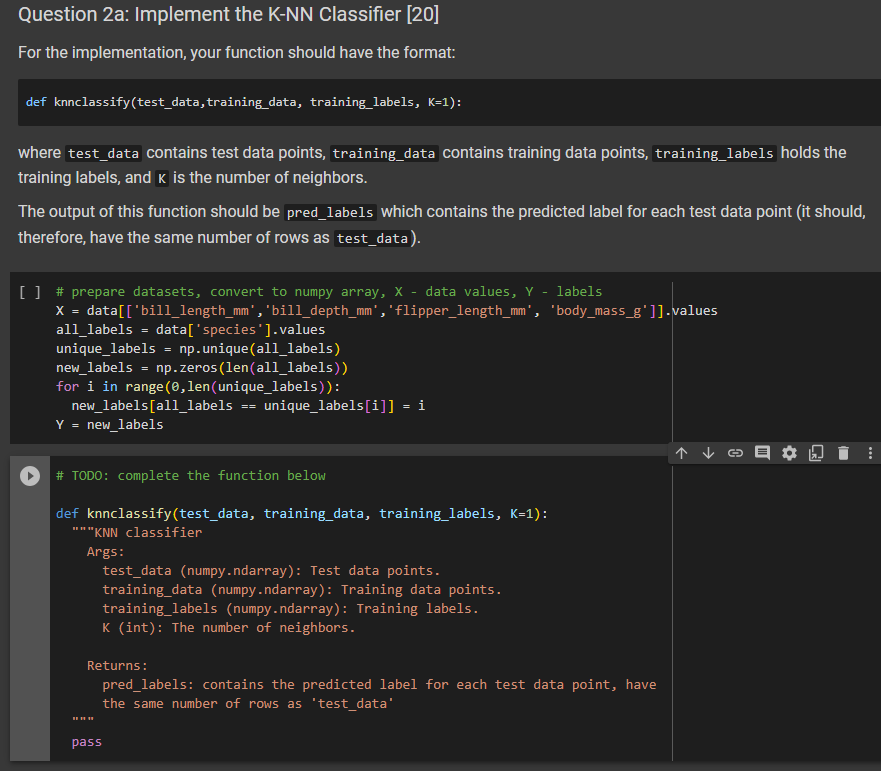Move the selected cell down
Viewport: 881px width, 771px height.
[x=708, y=453]
